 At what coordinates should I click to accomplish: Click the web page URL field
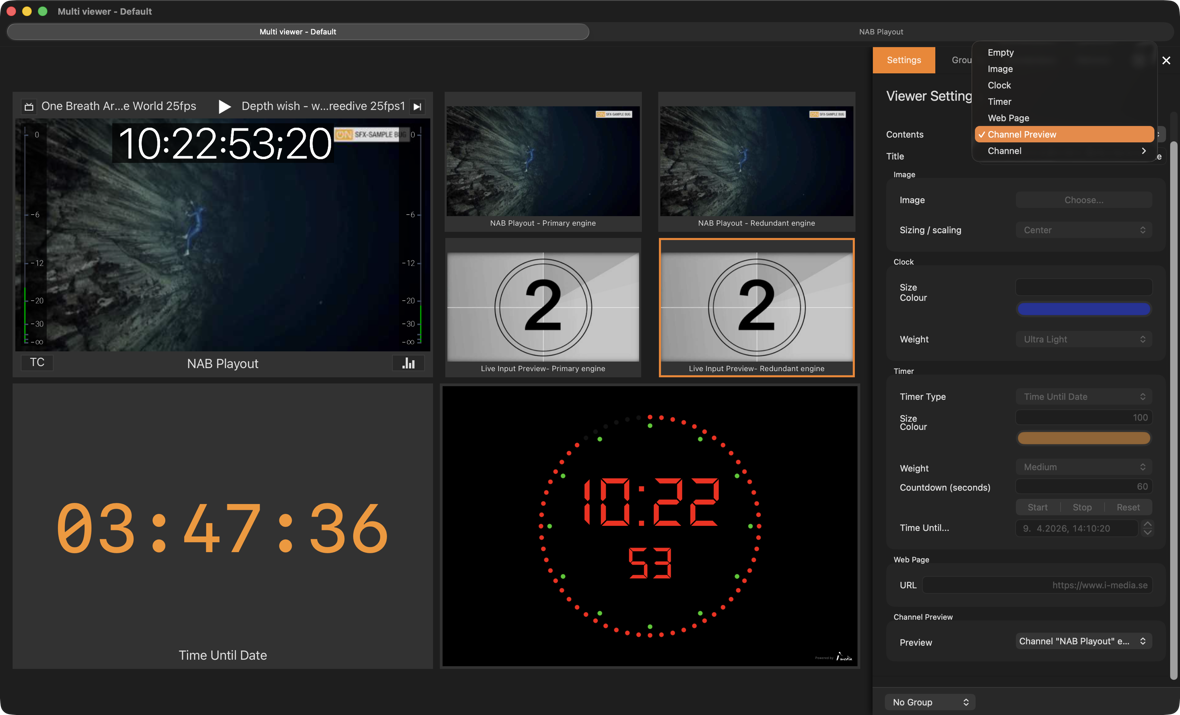(x=1036, y=585)
